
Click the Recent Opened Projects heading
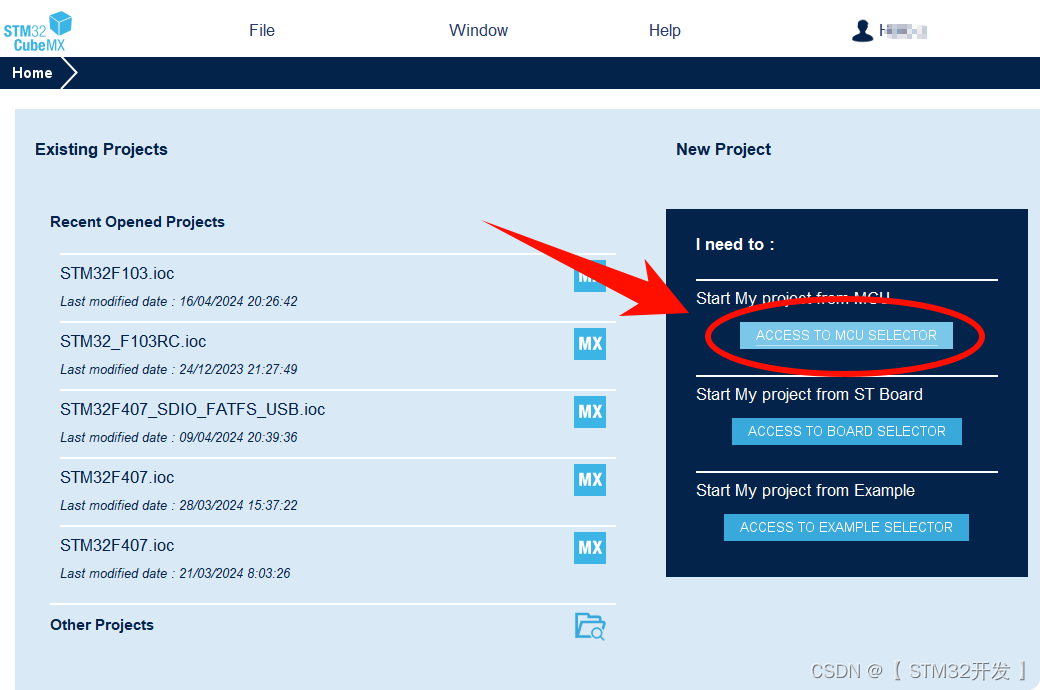(137, 222)
